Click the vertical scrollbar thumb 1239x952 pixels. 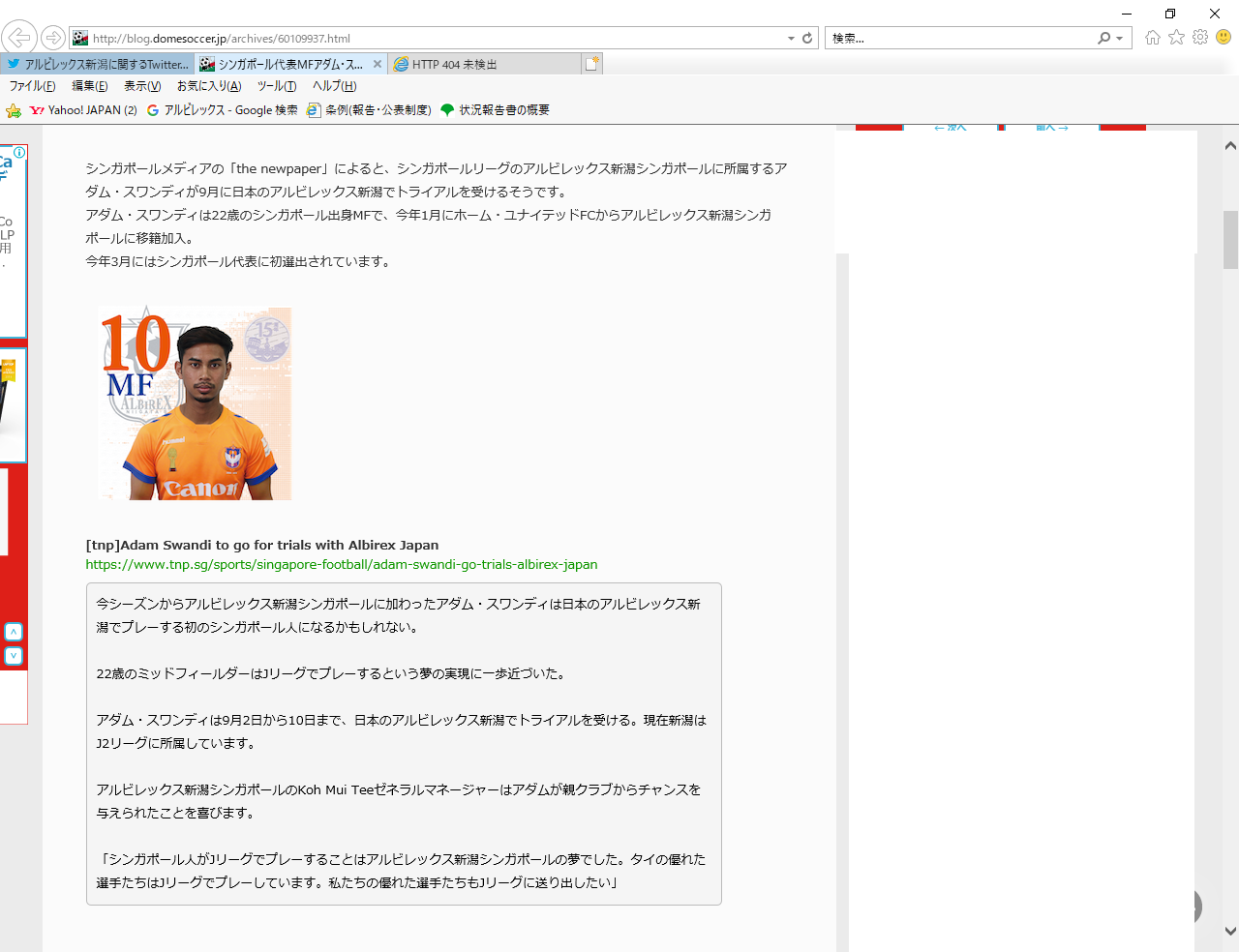[1230, 240]
